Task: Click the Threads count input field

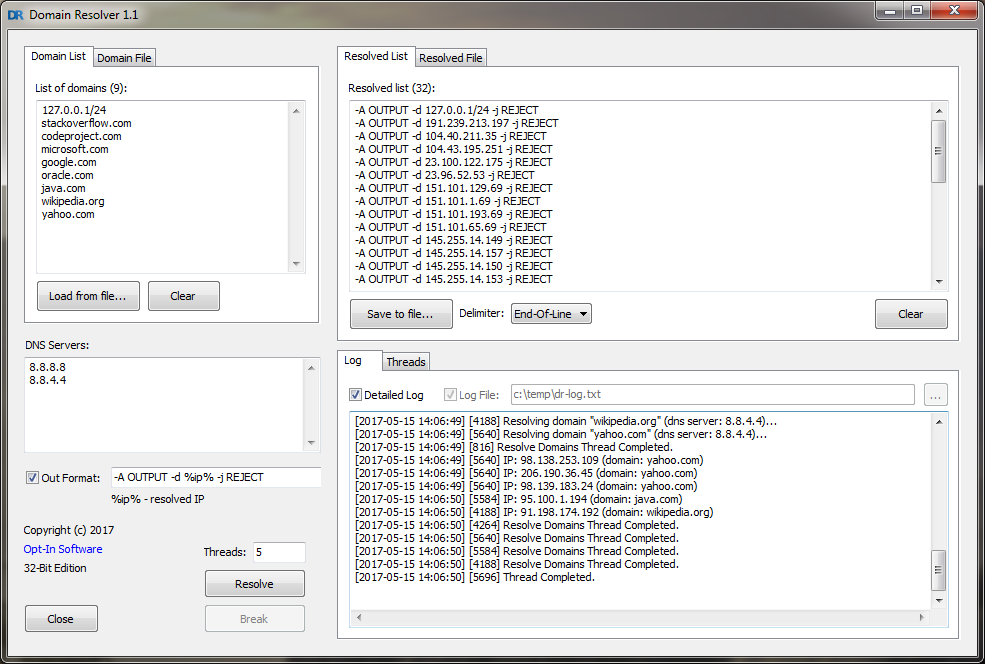Action: [279, 552]
